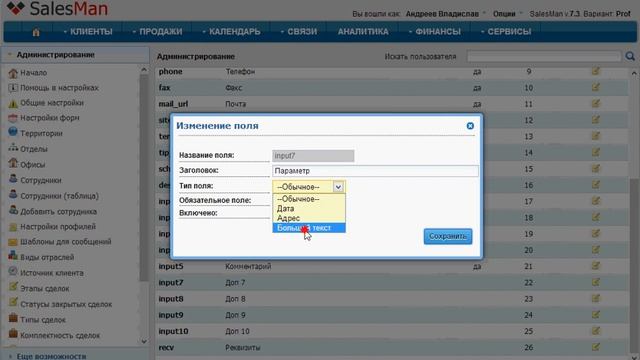This screenshot has width=640, height=360.
Task: Click the Настройки профилей sidebar icon
Action: 13,227
